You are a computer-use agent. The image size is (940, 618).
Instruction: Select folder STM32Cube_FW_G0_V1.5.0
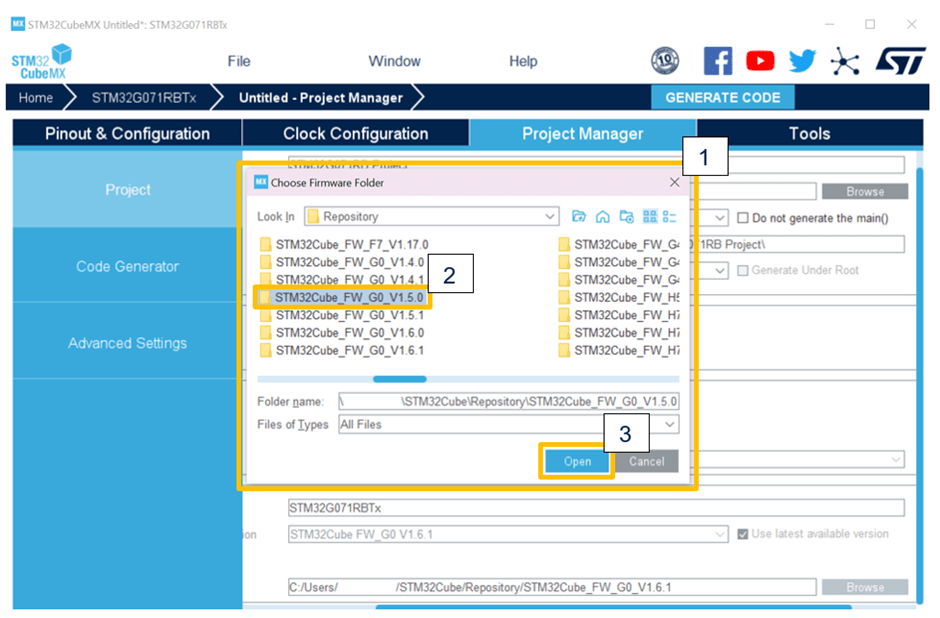coord(342,297)
